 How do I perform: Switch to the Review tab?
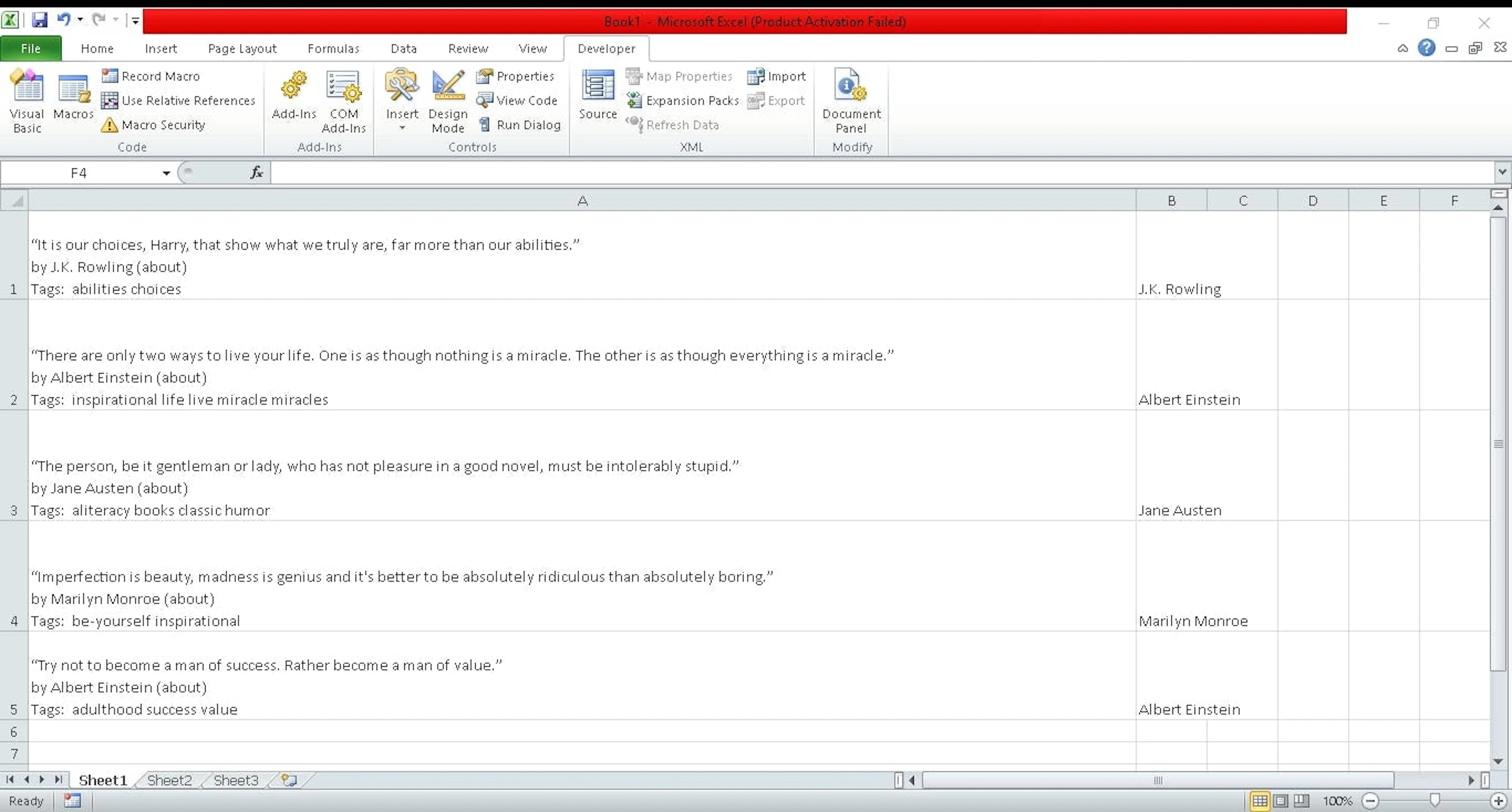pos(468,49)
